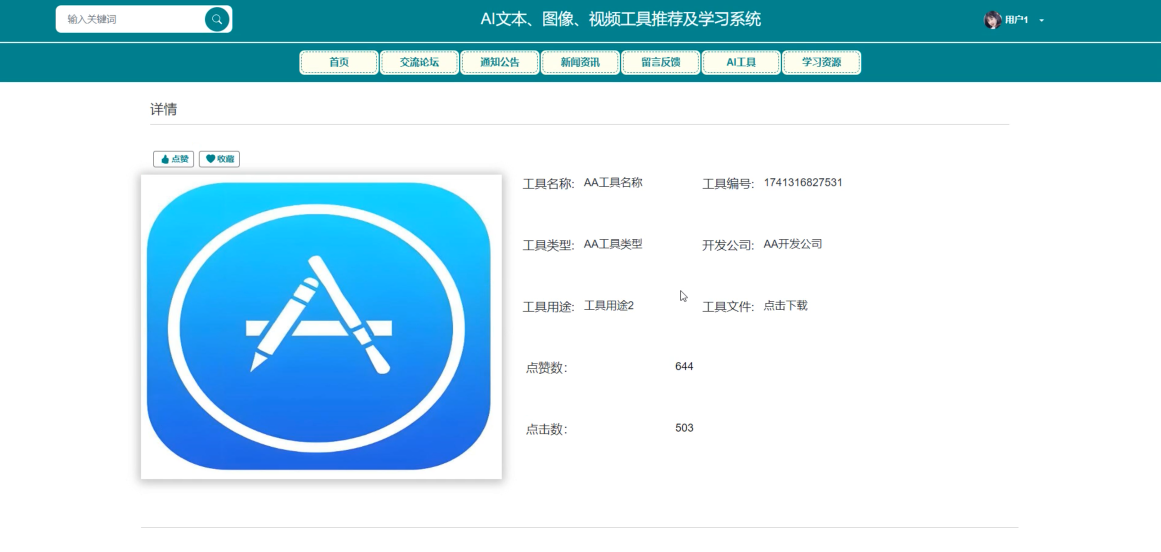1161x552 pixels.
Task: Click the 点击数 label
Action: (x=547, y=429)
